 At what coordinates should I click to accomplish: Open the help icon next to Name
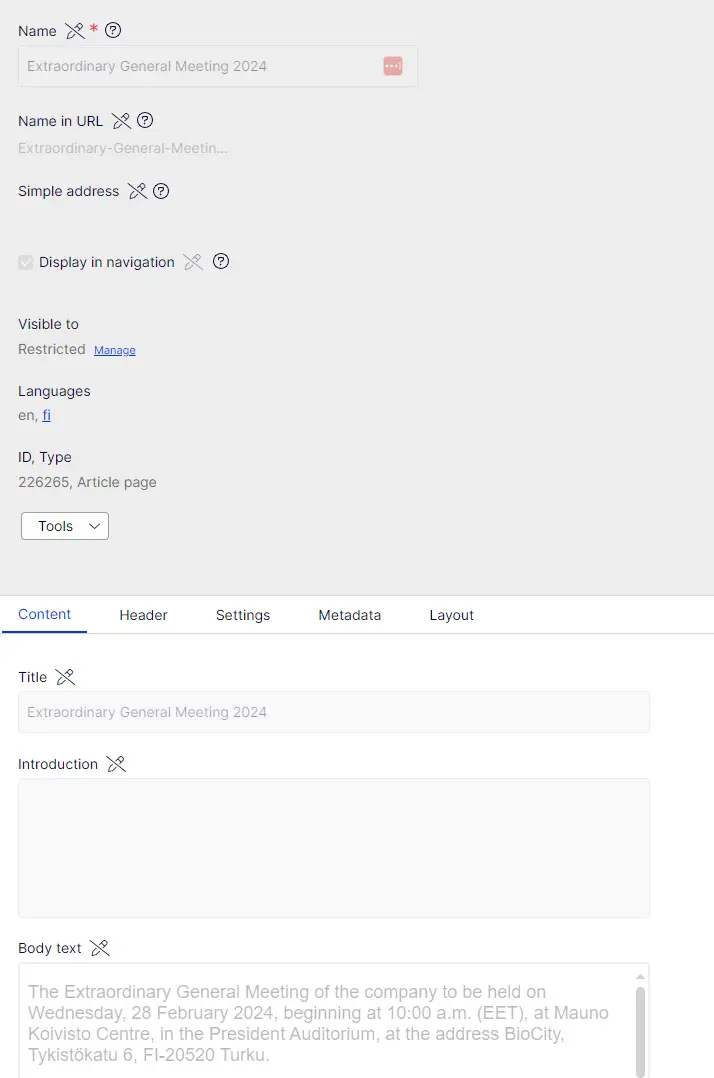tap(113, 31)
